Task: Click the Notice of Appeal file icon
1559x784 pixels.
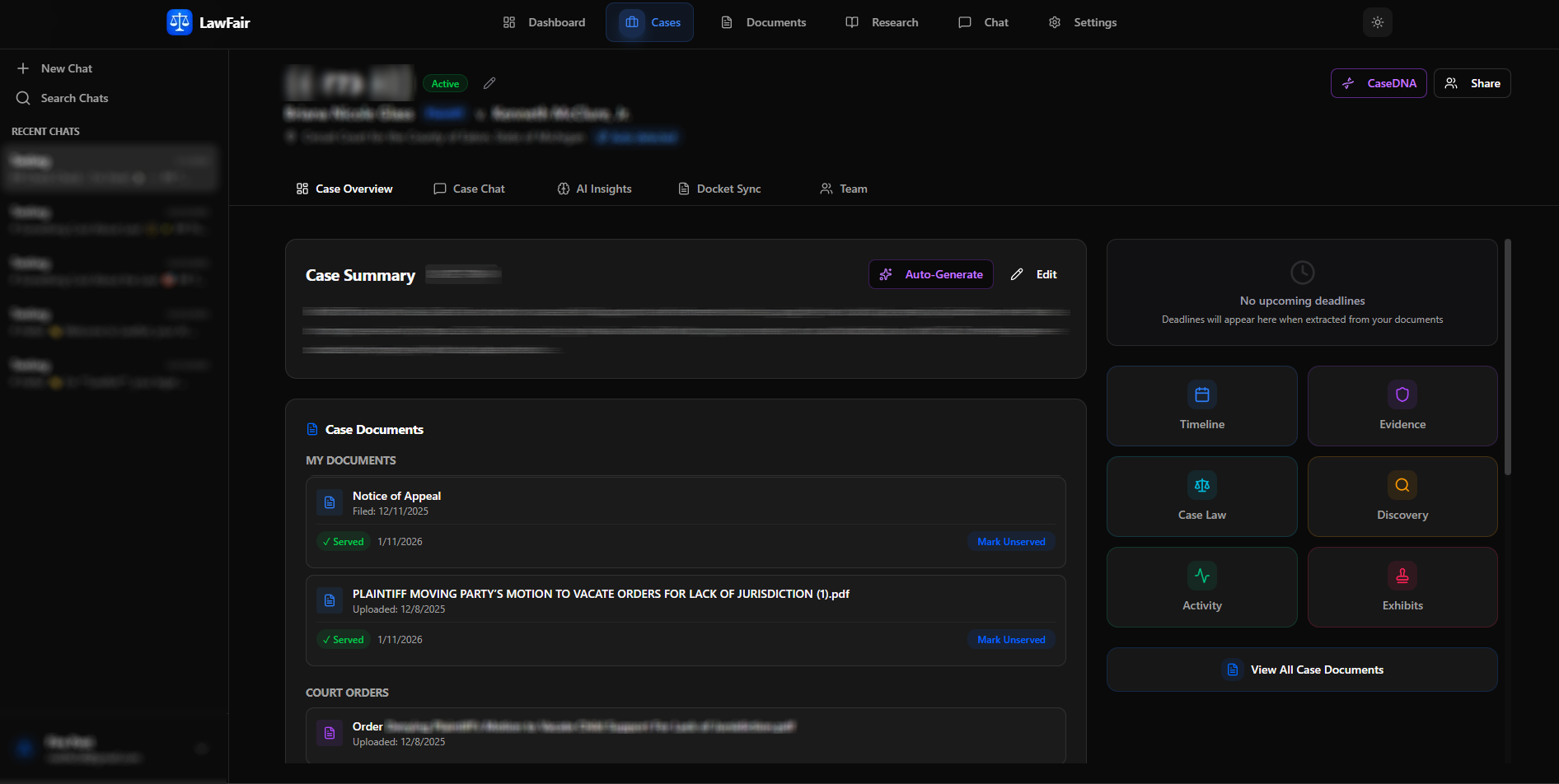Action: (x=330, y=502)
